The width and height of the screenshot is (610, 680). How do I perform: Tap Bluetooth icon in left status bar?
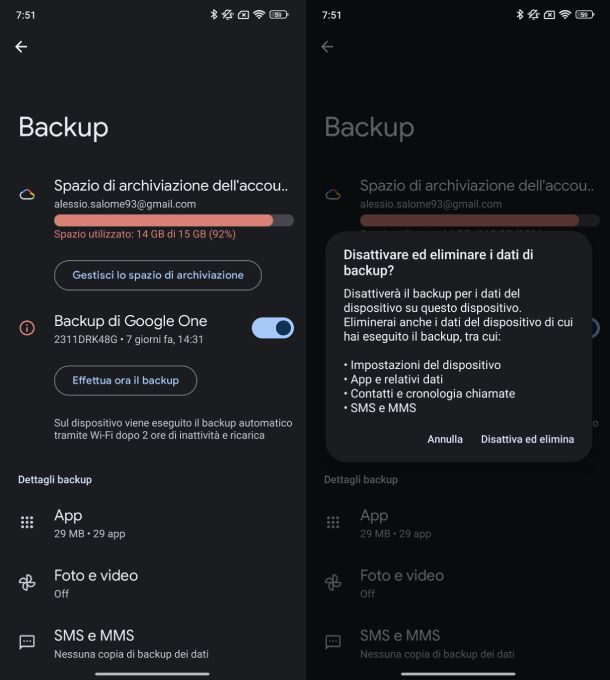tap(213, 15)
